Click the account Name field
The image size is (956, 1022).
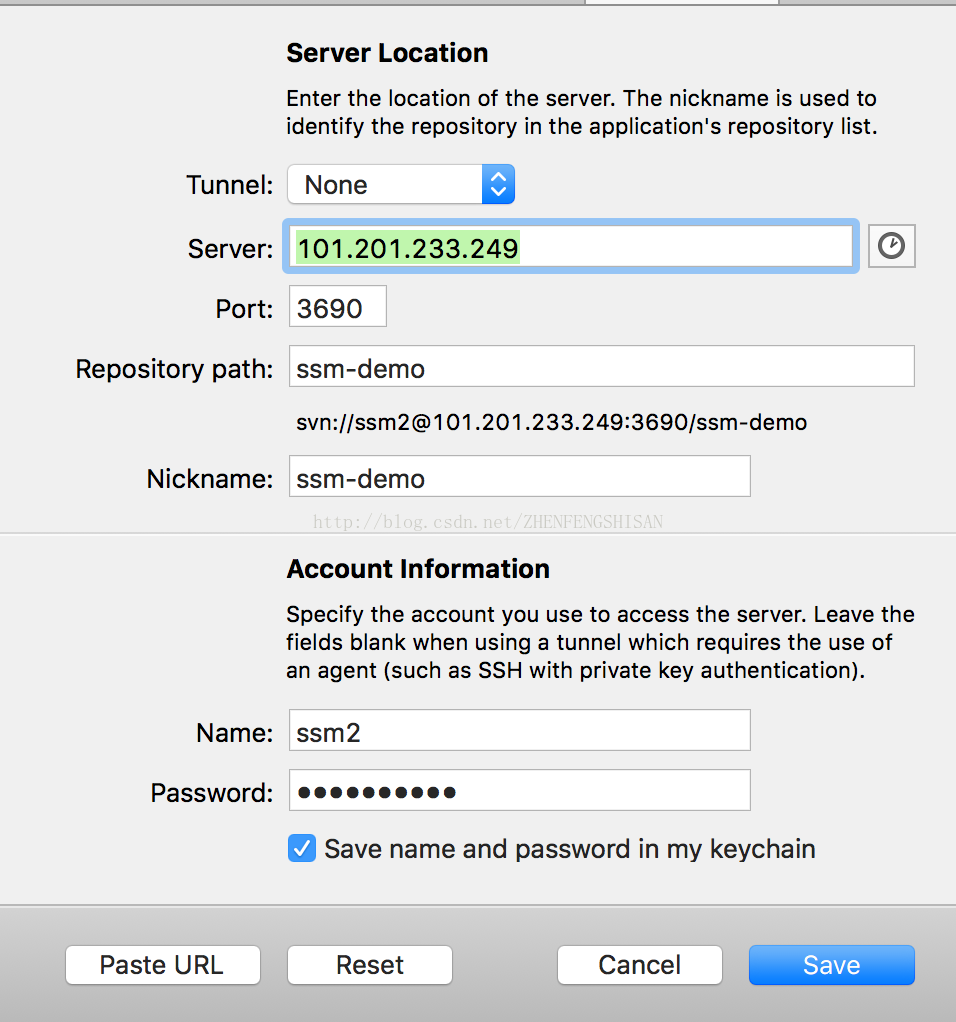[x=519, y=730]
